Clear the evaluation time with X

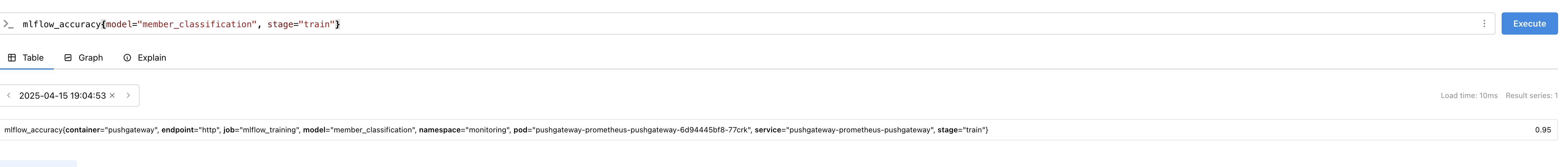click(112, 96)
